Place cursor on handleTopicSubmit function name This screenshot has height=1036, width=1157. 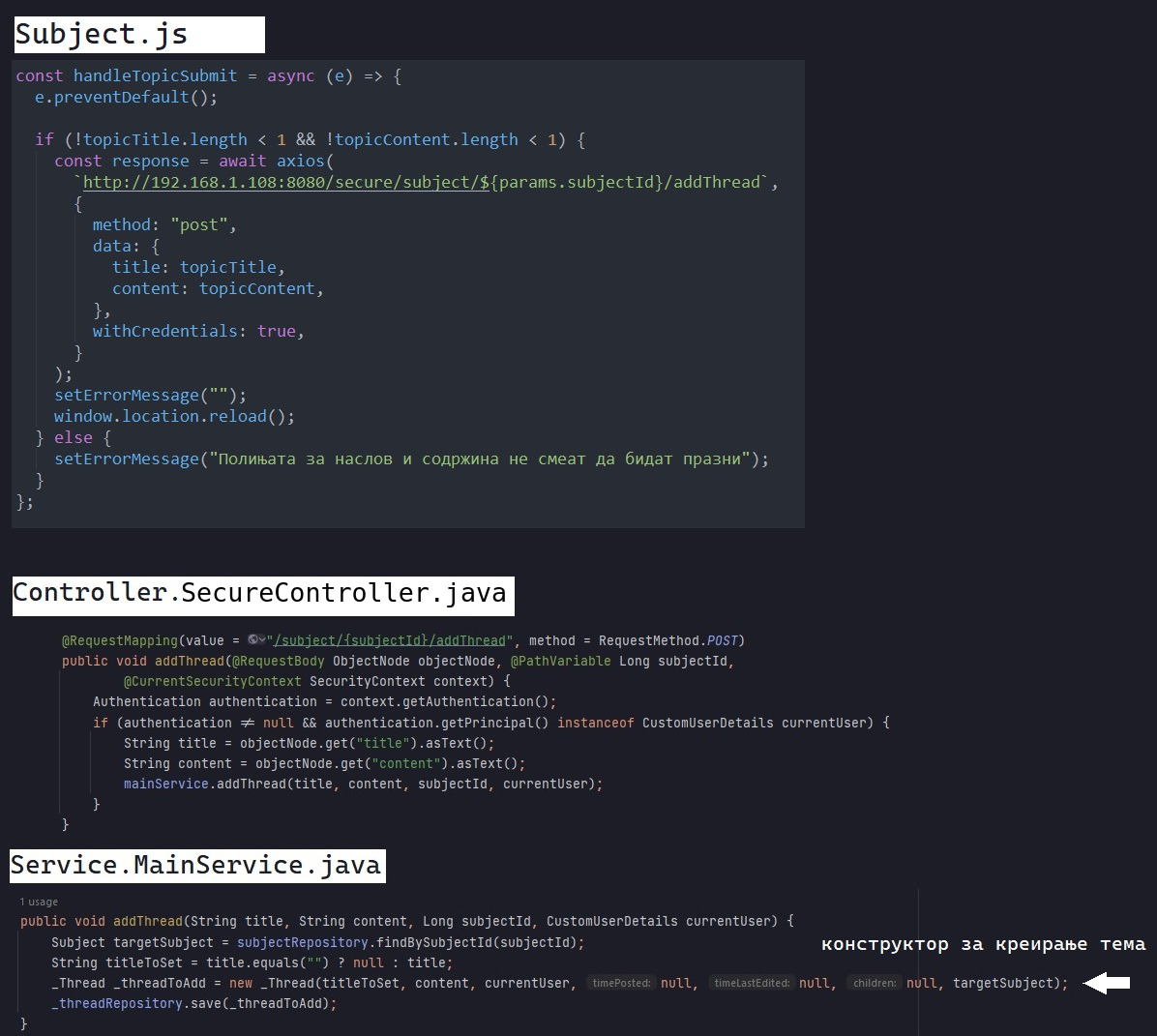pos(155,75)
